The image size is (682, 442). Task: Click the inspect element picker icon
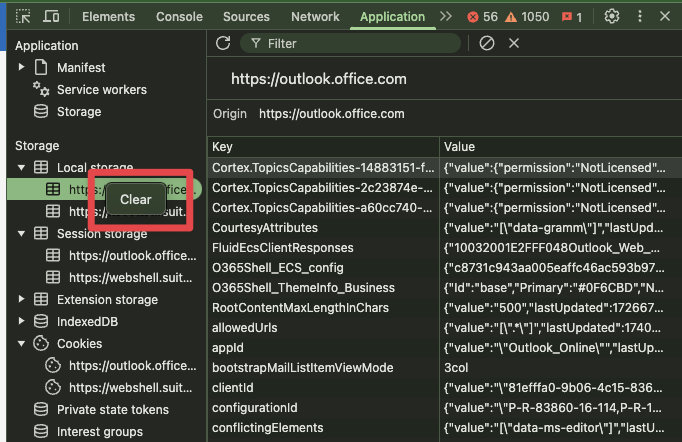point(24,17)
